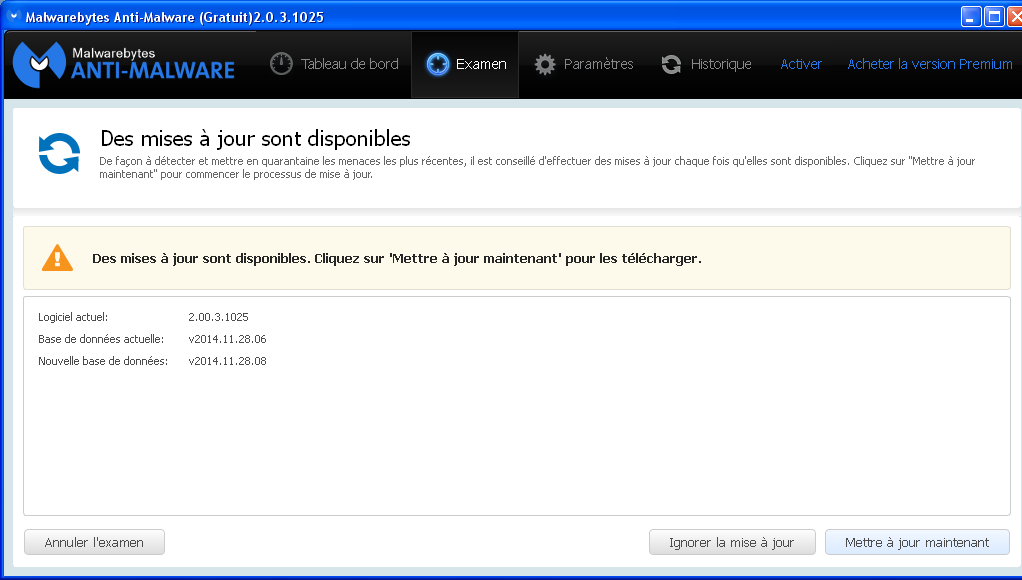Image resolution: width=1022 pixels, height=580 pixels.
Task: Click the title bar application menu icon
Action: [x=13, y=16]
